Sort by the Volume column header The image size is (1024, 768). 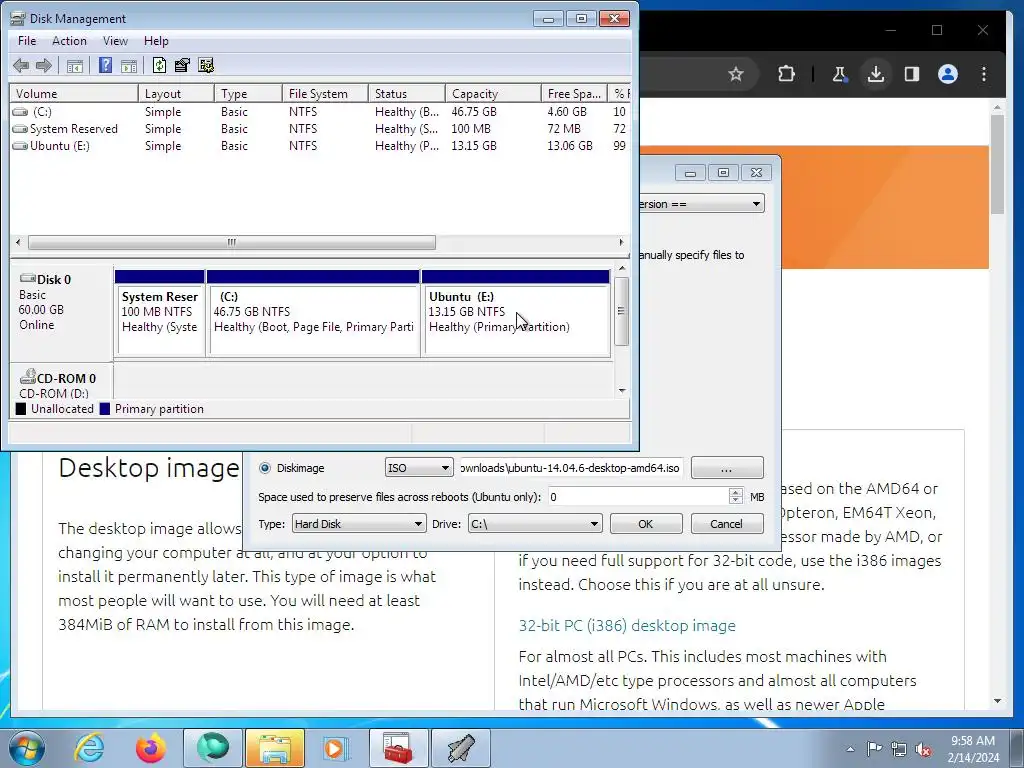74,93
